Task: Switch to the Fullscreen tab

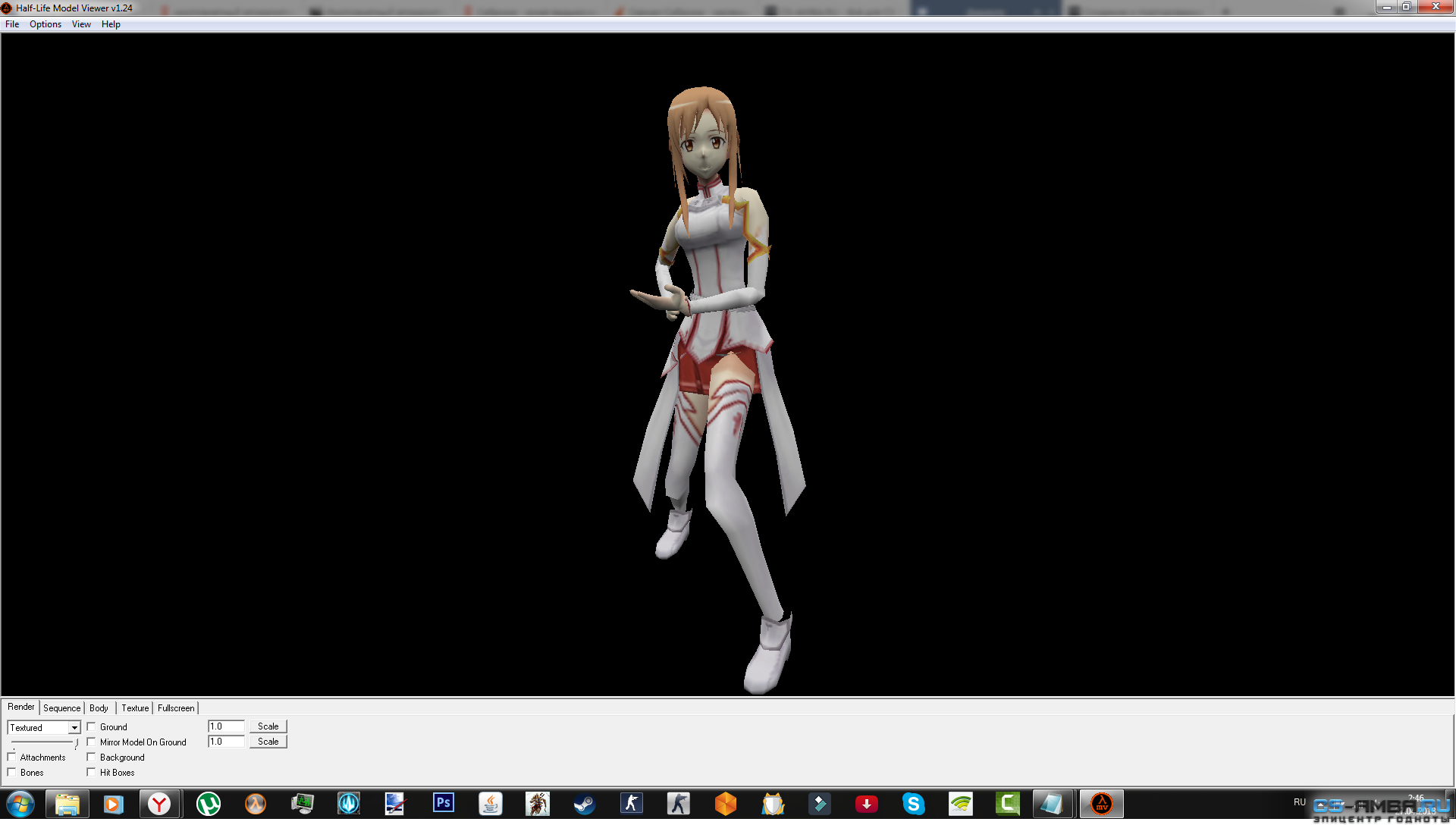Action: [176, 708]
